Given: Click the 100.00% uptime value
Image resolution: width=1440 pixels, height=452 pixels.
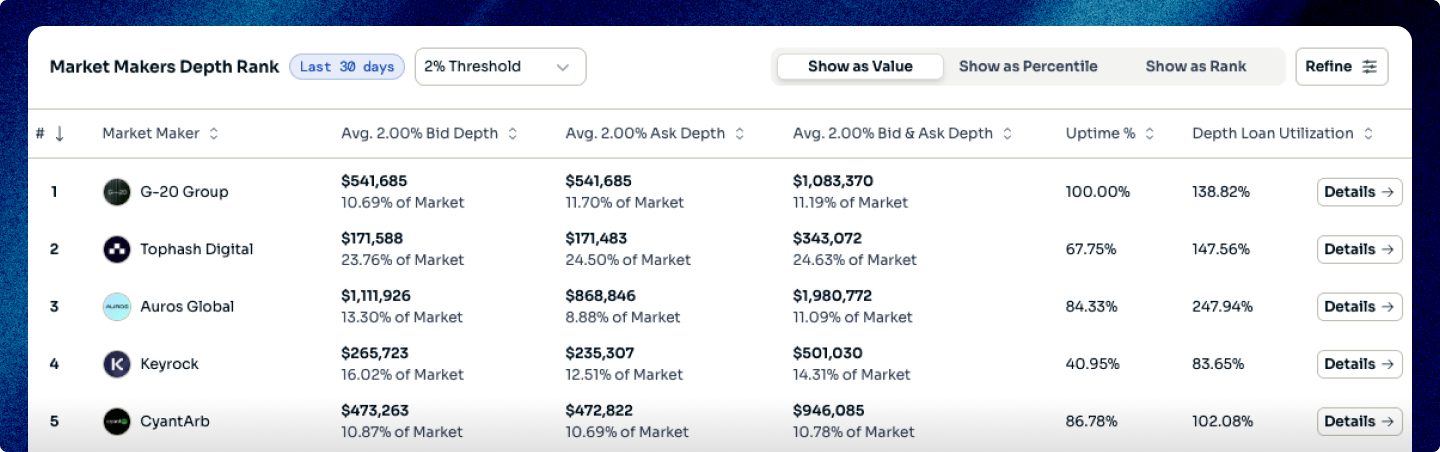Looking at the screenshot, I should (x=1098, y=192).
